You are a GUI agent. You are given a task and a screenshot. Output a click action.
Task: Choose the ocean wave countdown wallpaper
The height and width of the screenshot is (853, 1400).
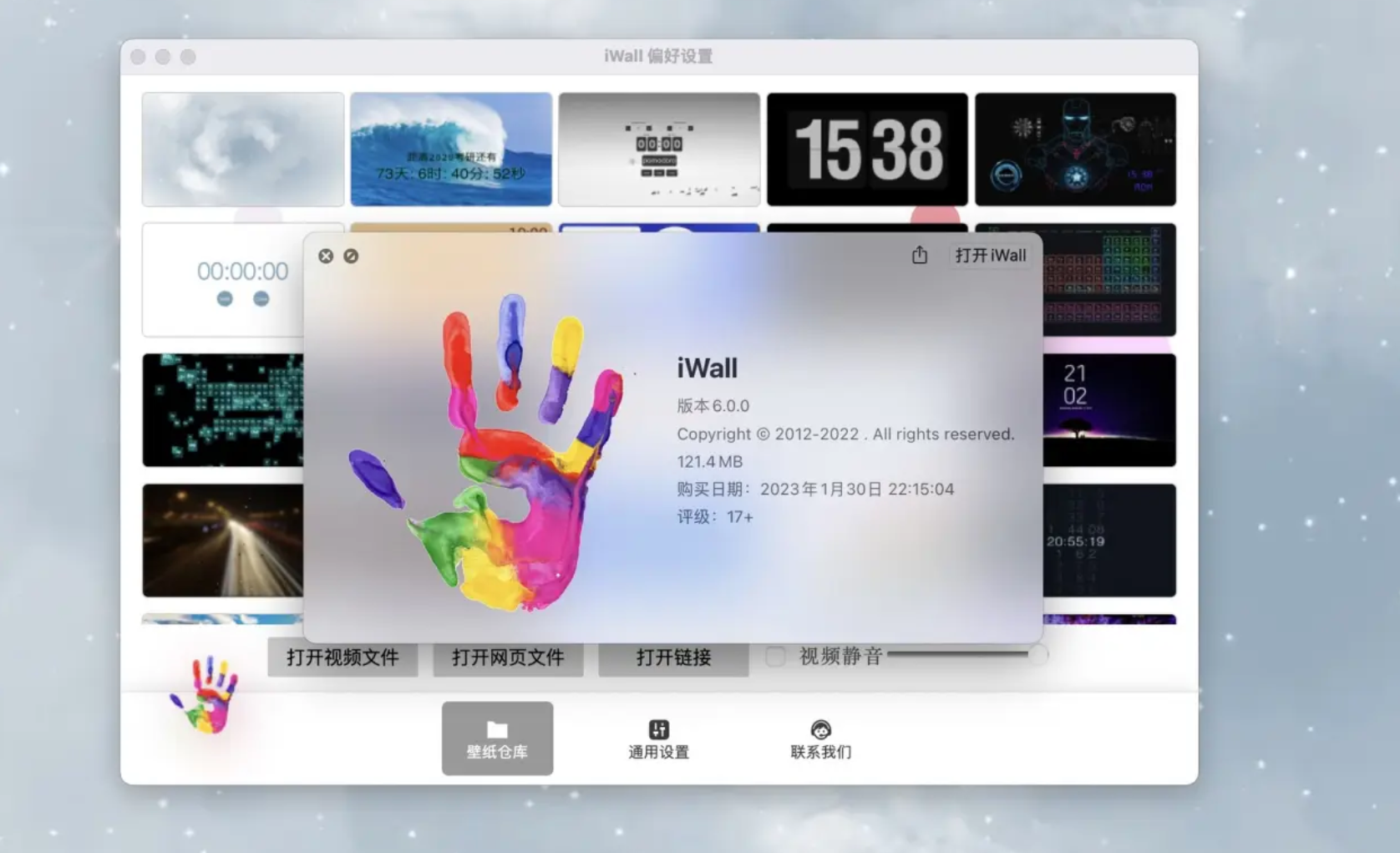451,150
